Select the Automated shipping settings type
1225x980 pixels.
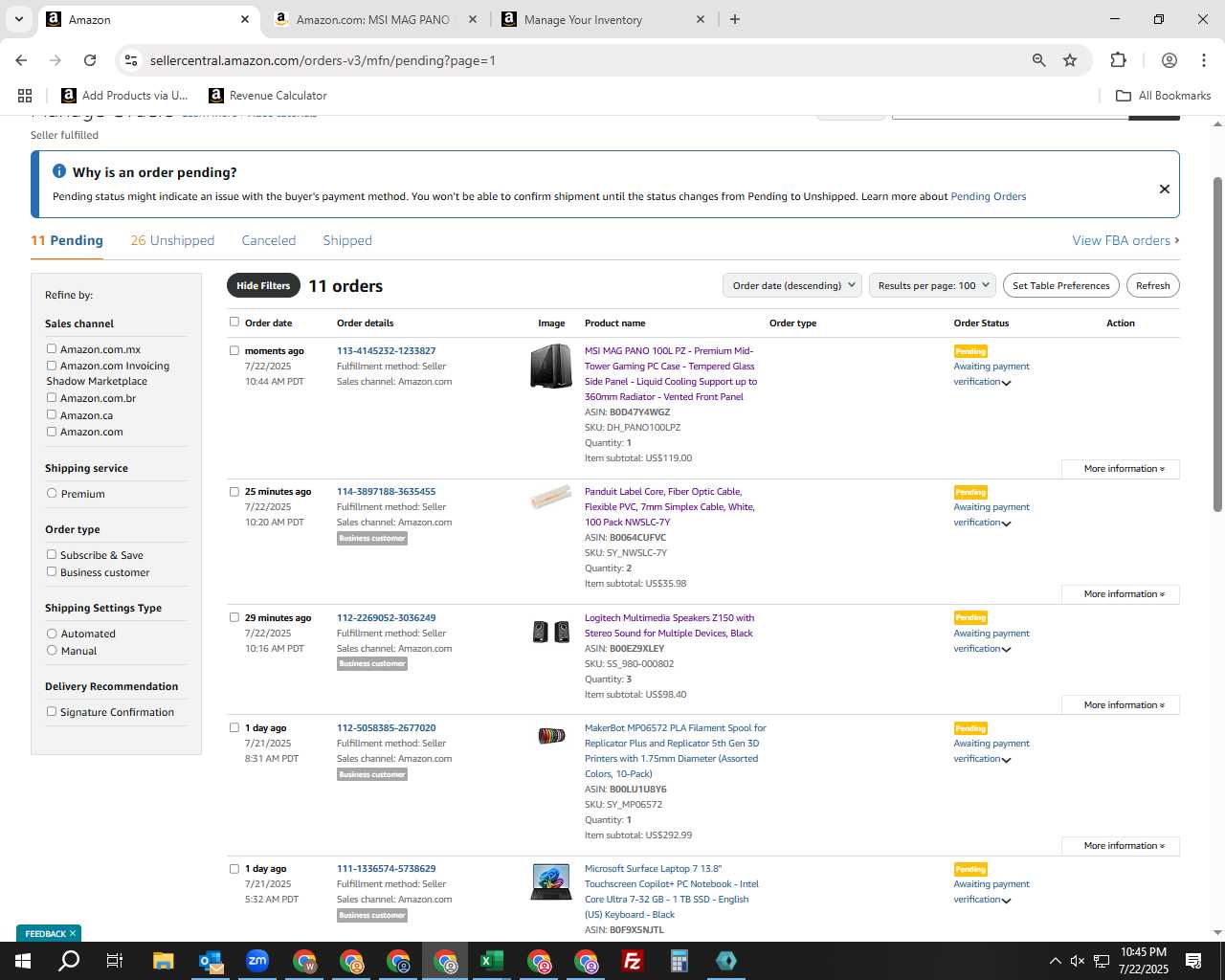point(52,633)
